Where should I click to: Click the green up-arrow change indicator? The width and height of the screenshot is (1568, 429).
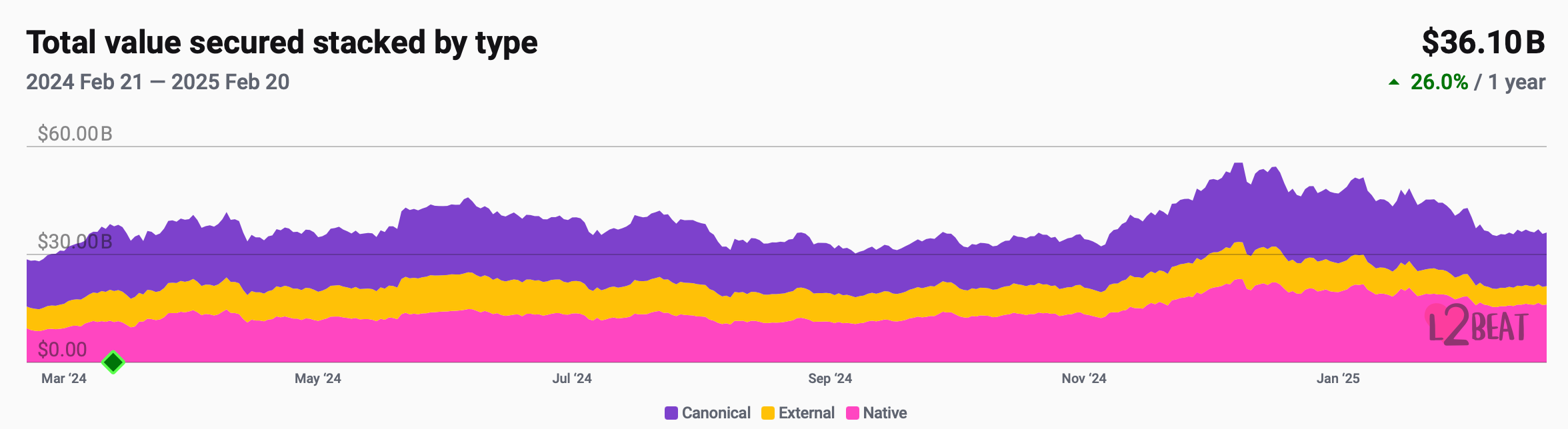point(1393,83)
